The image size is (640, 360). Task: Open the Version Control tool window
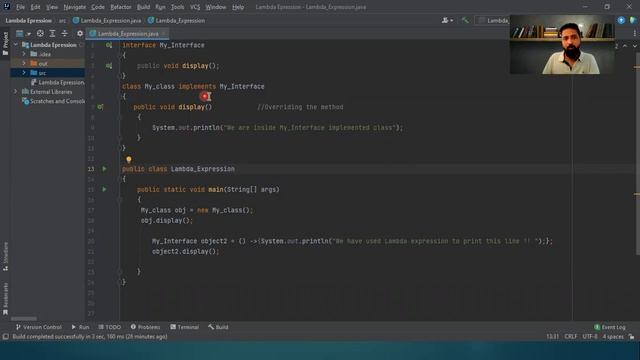pyautogui.click(x=38, y=327)
